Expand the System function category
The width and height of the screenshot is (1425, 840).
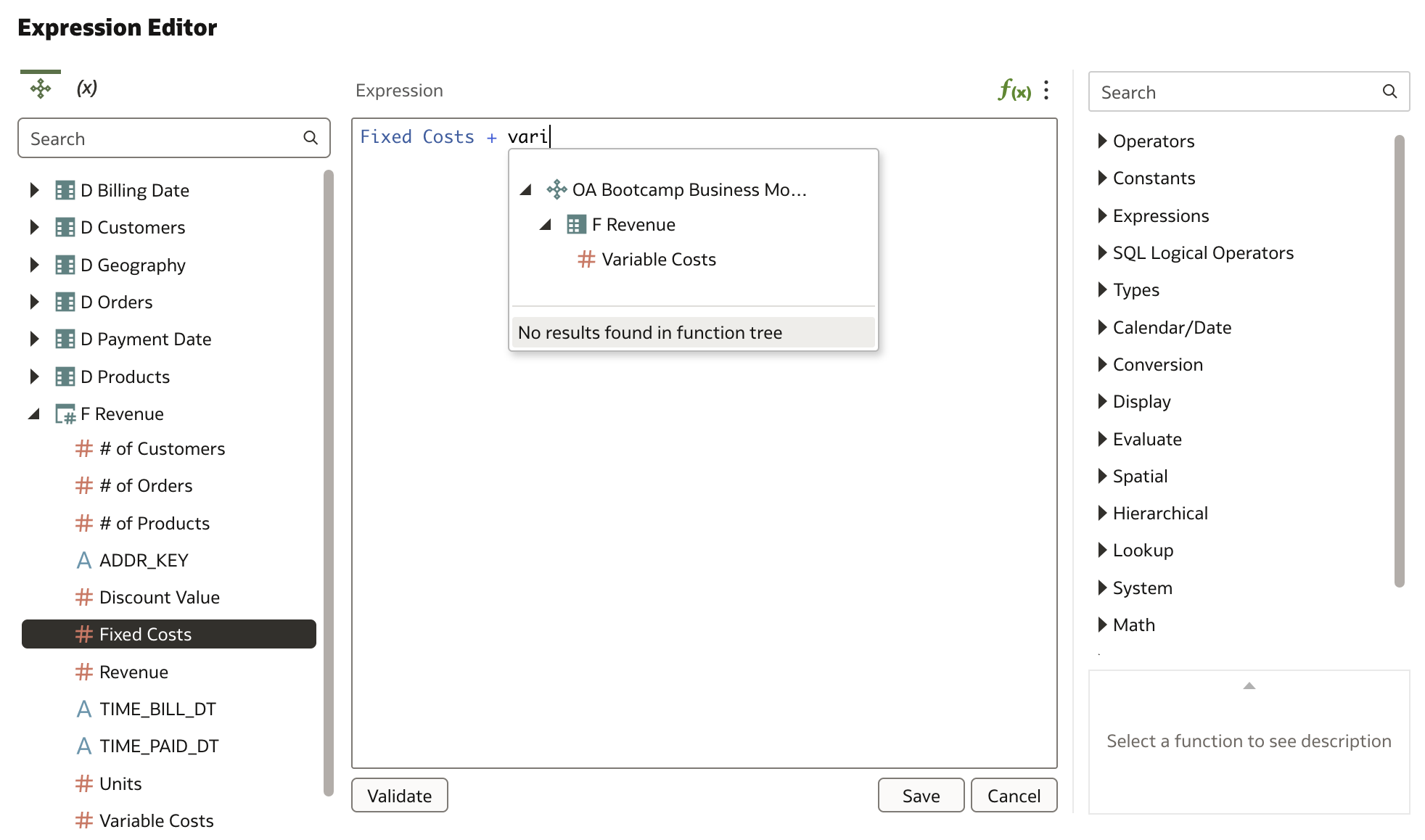tap(1102, 588)
